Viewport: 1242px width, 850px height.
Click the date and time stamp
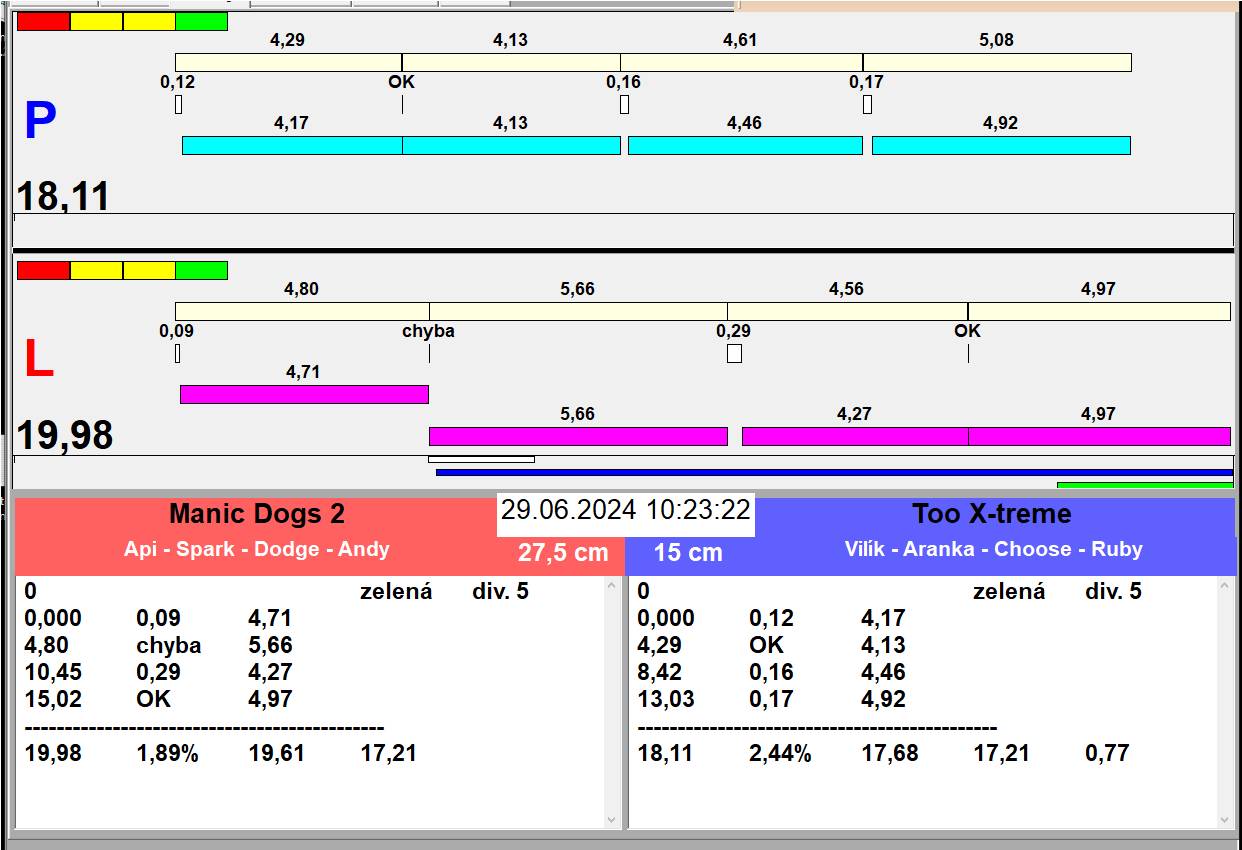point(625,510)
